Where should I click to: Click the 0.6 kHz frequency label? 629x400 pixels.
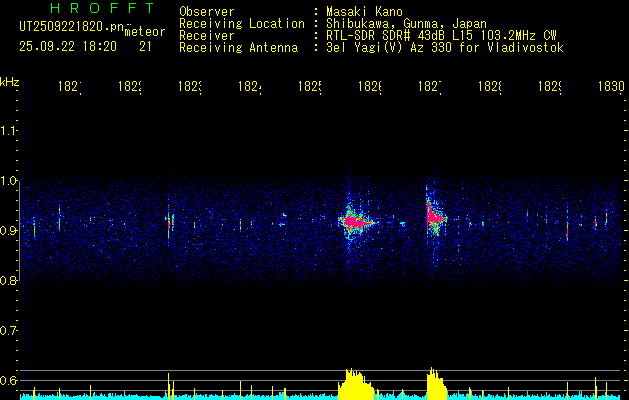[x=8, y=380]
